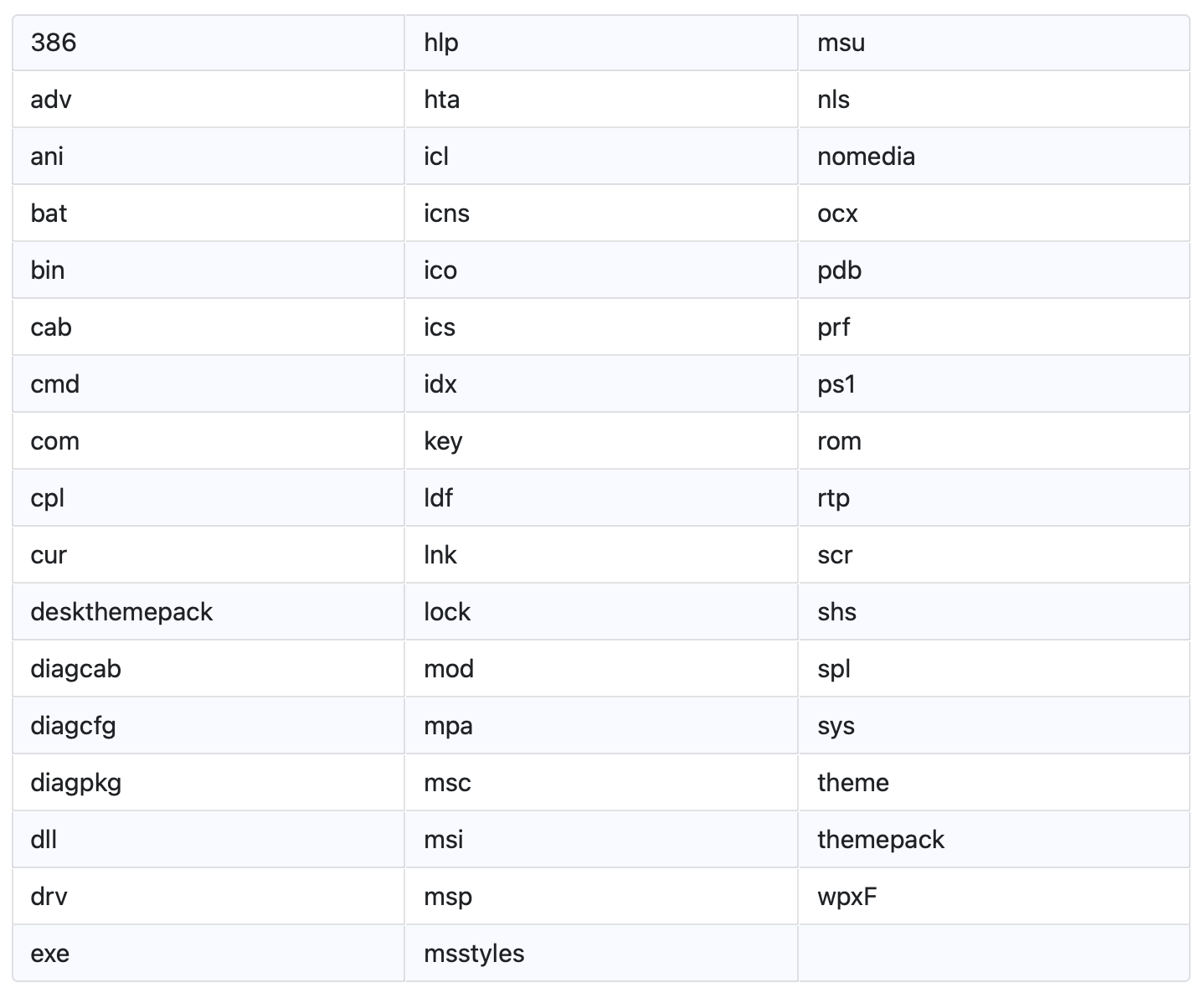Click the "diagpkg" entry
Screen dimensions: 1204x993
[75, 783]
